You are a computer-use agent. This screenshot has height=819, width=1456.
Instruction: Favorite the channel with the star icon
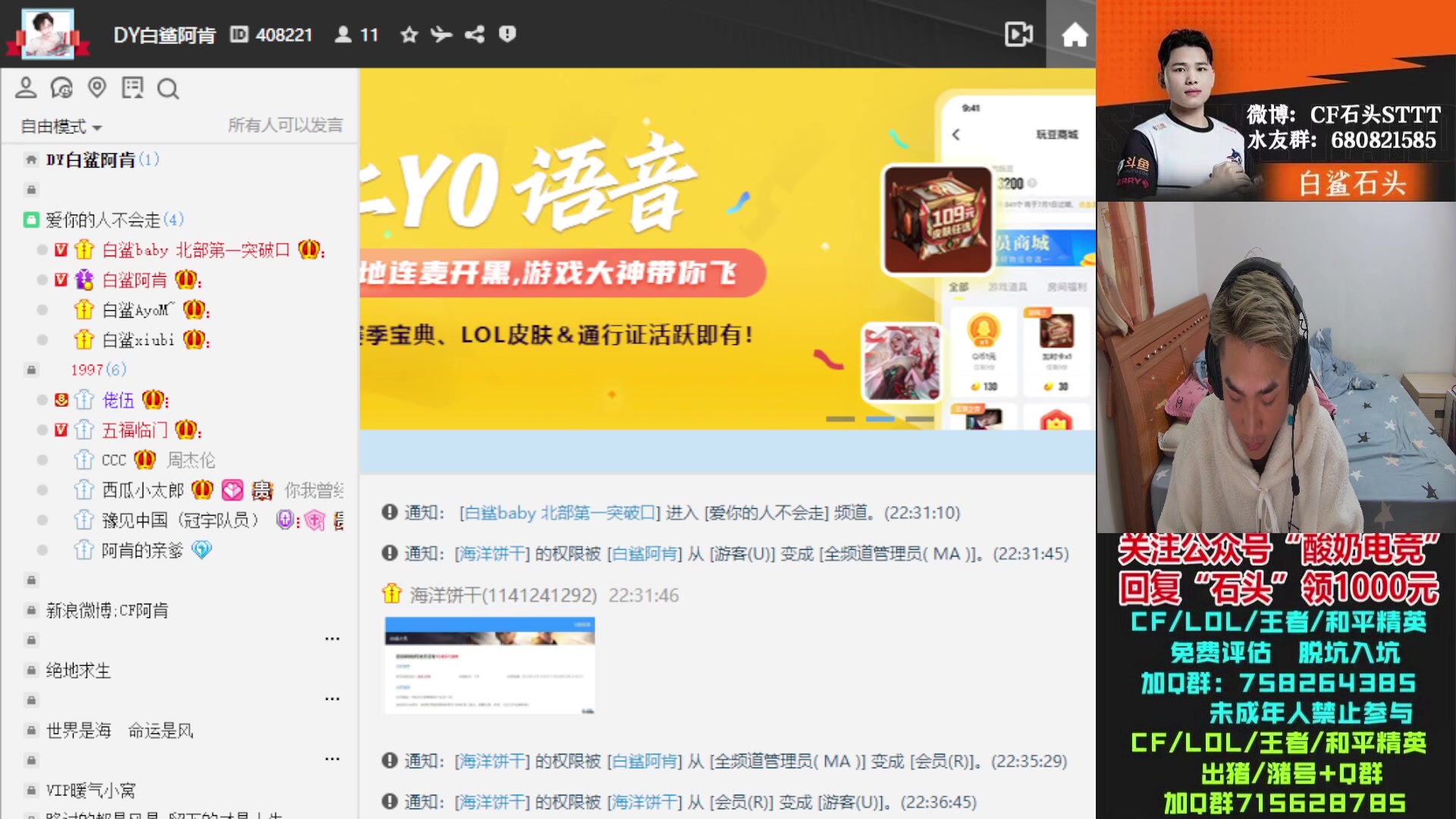pyautogui.click(x=409, y=34)
